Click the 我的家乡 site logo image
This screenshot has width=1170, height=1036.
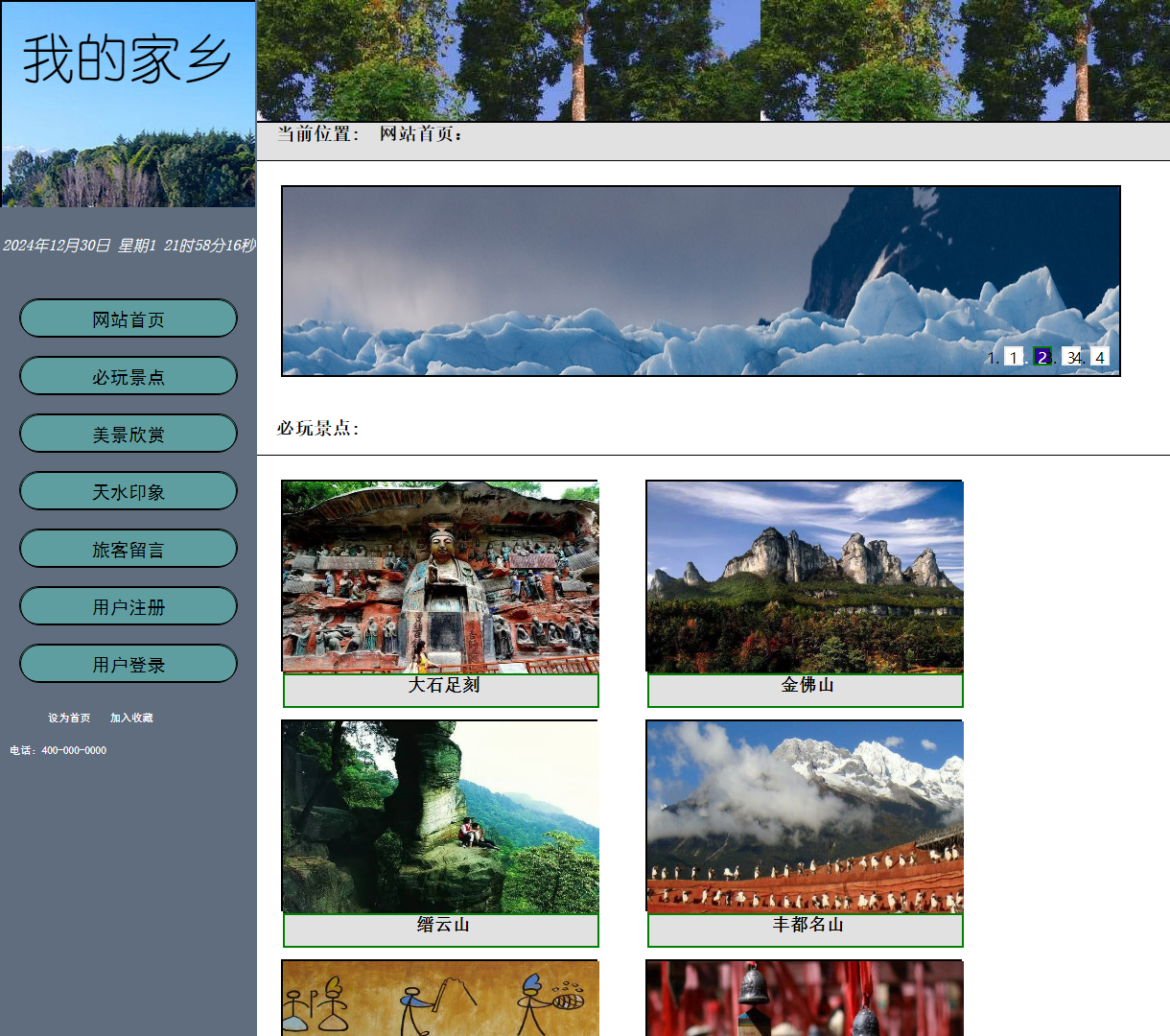pyautogui.click(x=129, y=105)
